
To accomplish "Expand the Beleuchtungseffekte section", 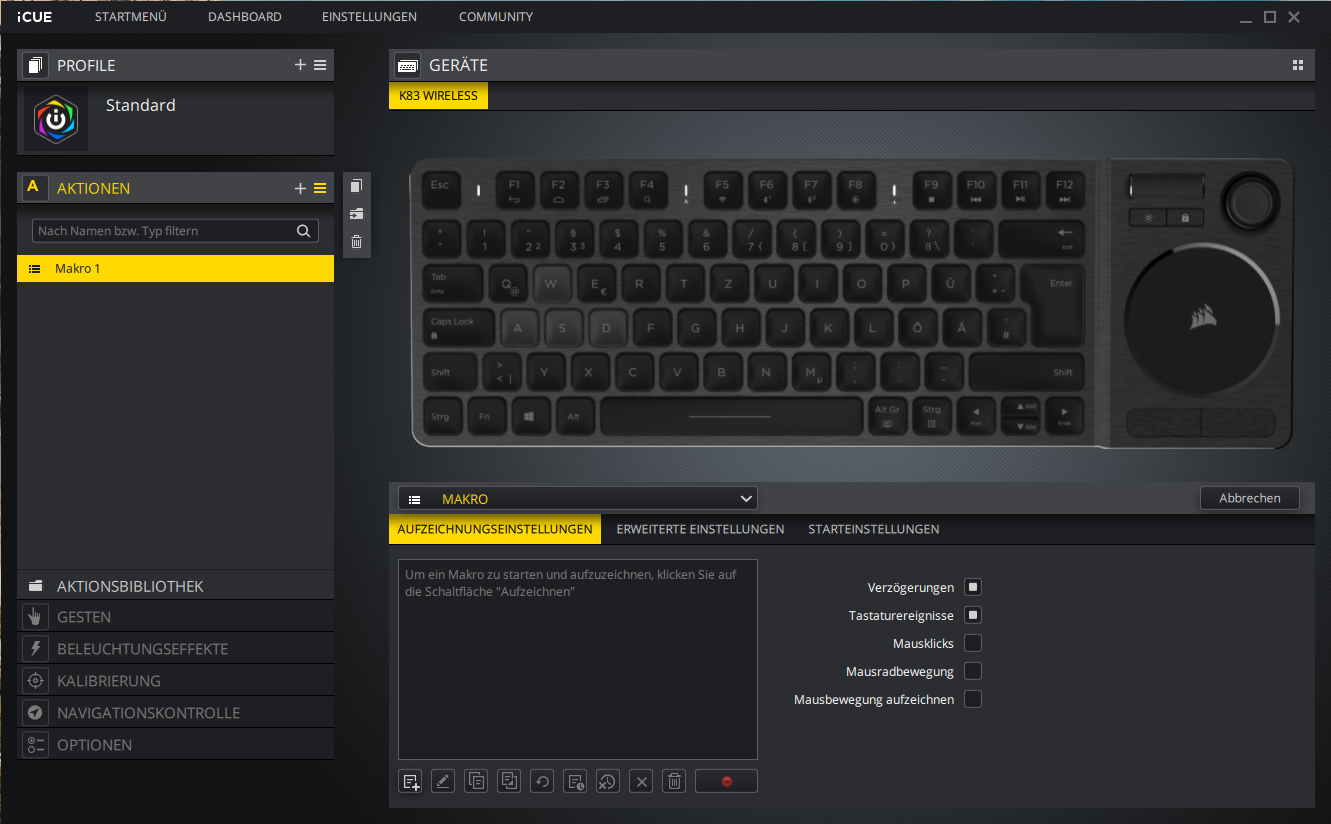I will coord(142,649).
